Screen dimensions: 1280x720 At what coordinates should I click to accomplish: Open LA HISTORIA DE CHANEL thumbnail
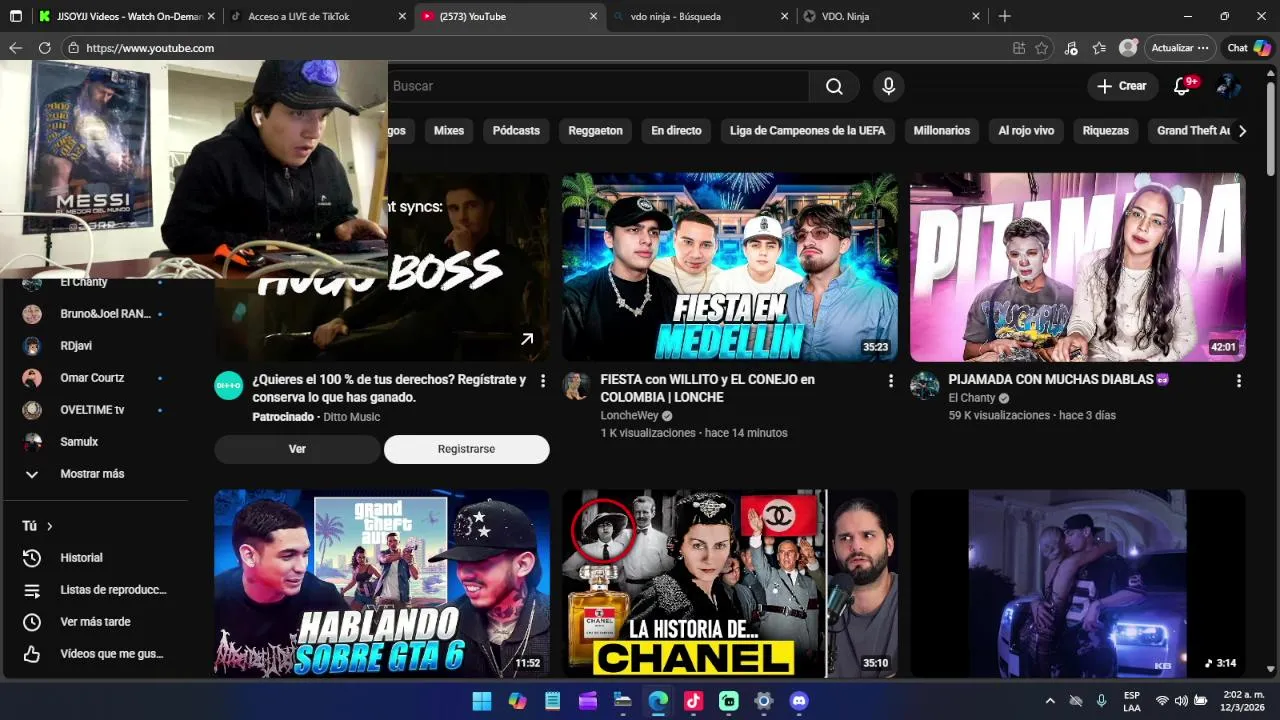pyautogui.click(x=730, y=583)
